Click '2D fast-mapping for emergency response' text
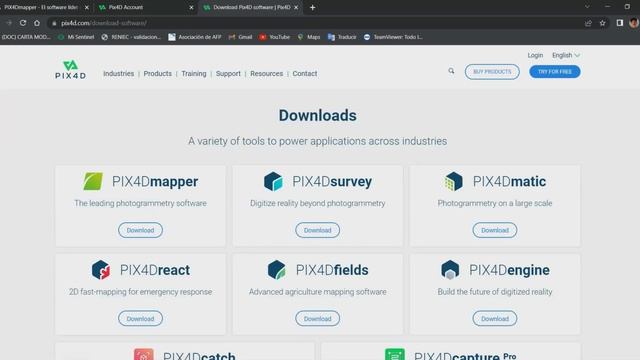 click(140, 292)
